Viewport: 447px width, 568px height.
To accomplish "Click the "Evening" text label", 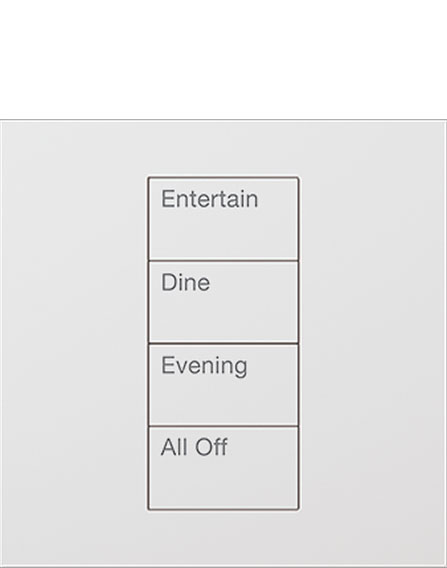I will coord(204,366).
